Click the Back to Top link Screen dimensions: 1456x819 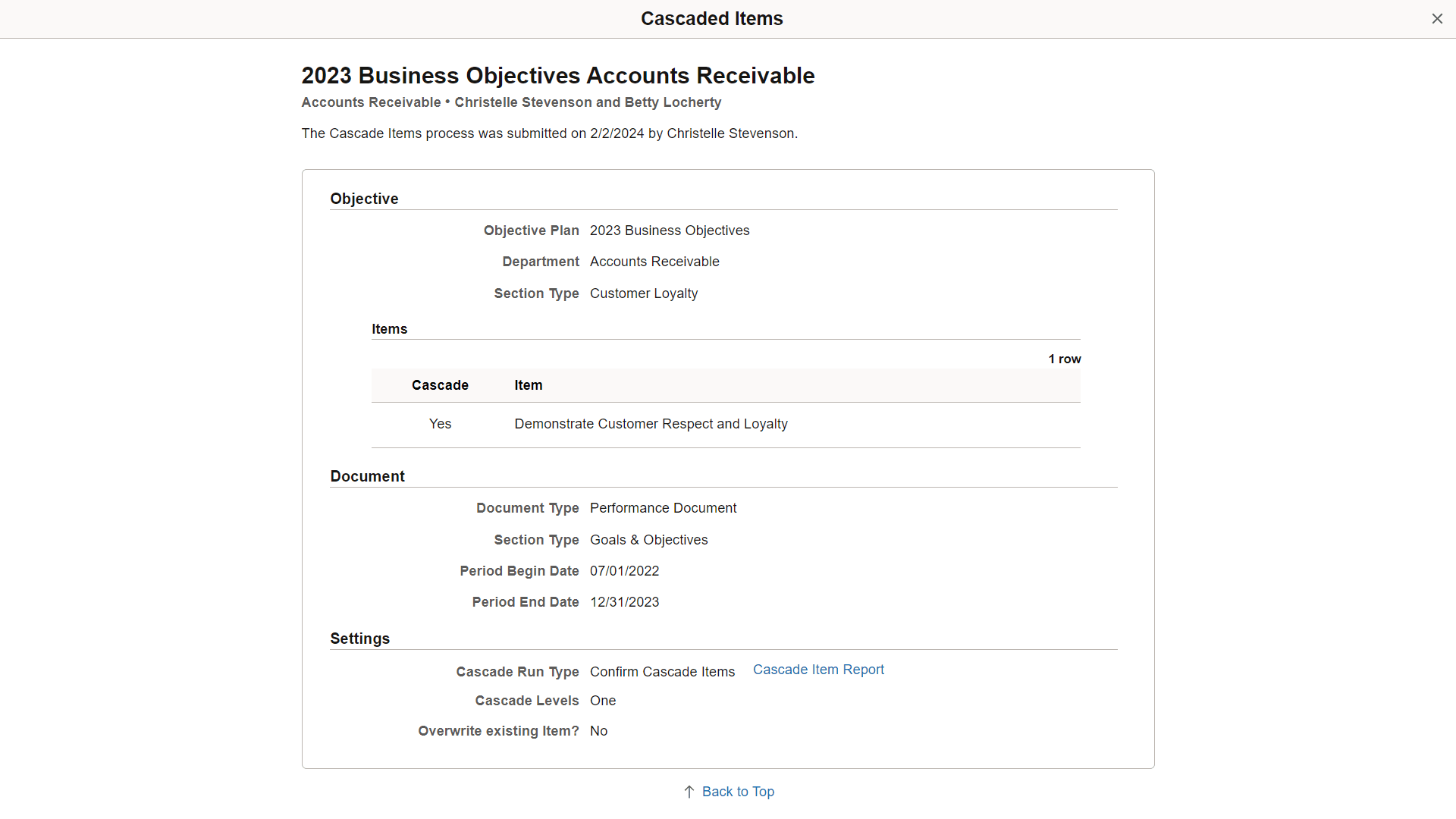[737, 791]
